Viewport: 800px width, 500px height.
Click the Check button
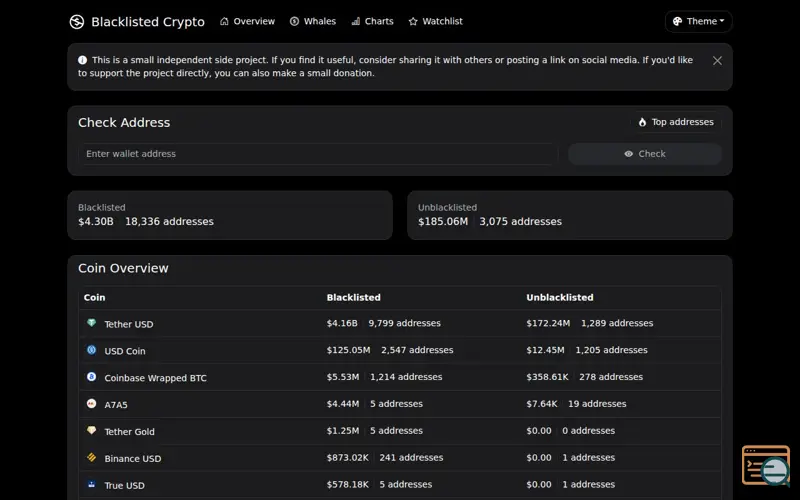tap(645, 154)
